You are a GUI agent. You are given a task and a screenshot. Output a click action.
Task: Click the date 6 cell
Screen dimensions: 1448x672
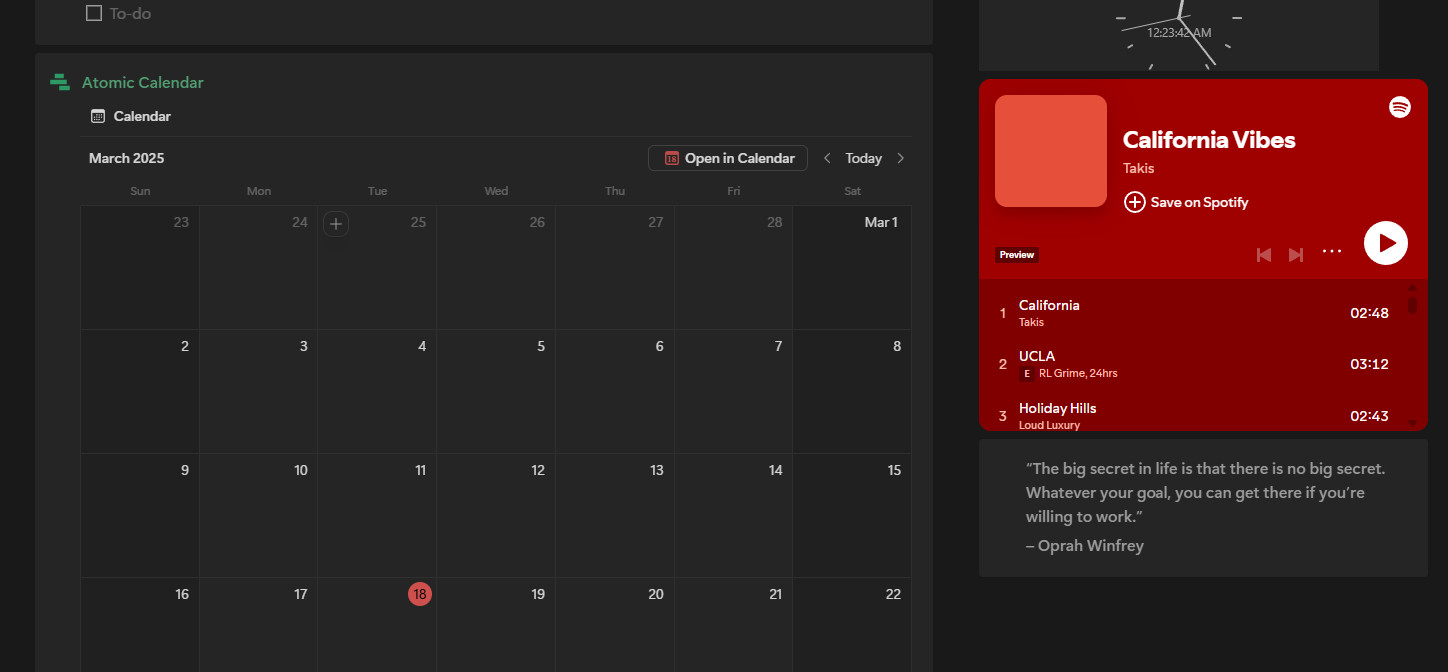coord(615,391)
